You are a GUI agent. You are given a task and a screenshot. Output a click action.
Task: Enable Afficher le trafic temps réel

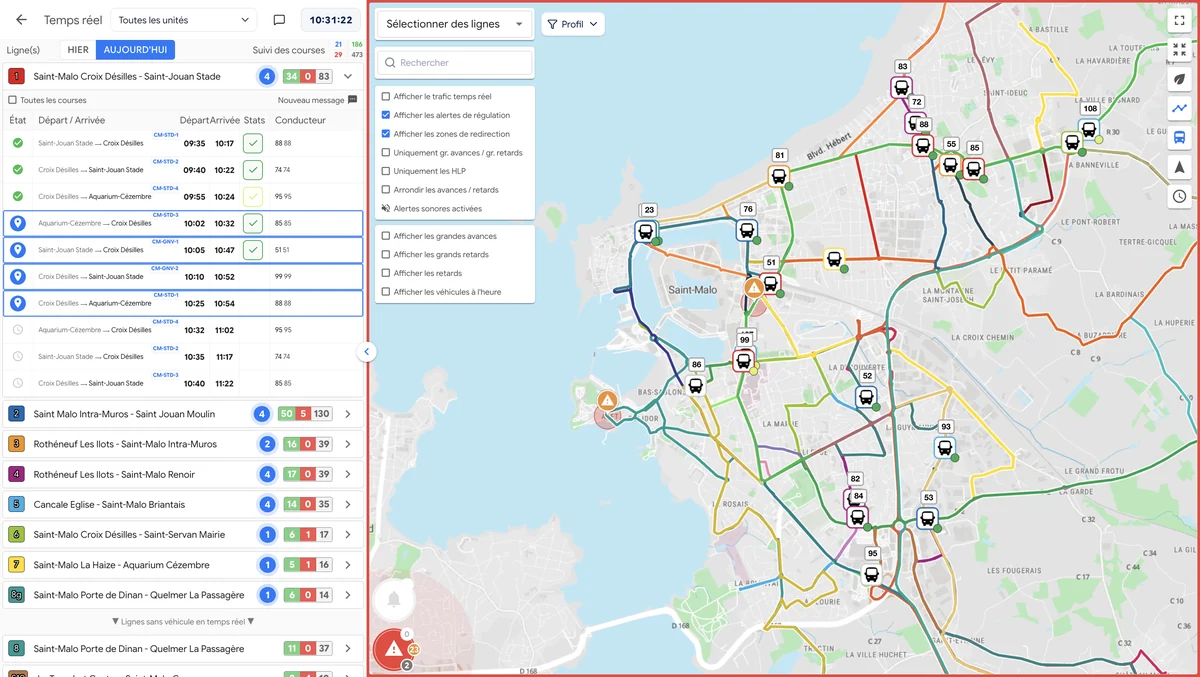click(386, 97)
